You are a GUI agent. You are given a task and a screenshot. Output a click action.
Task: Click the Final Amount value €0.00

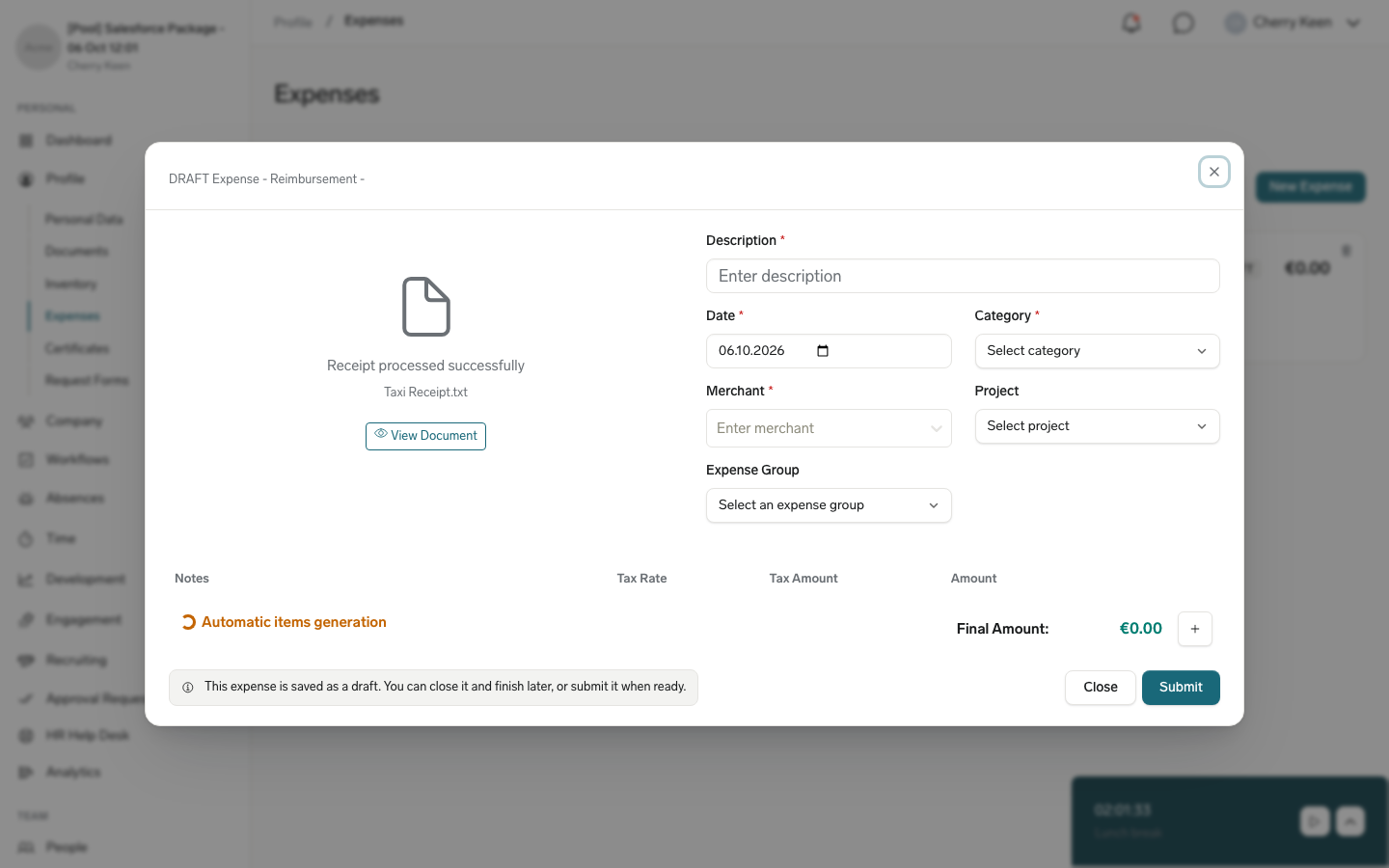pos(1140,629)
